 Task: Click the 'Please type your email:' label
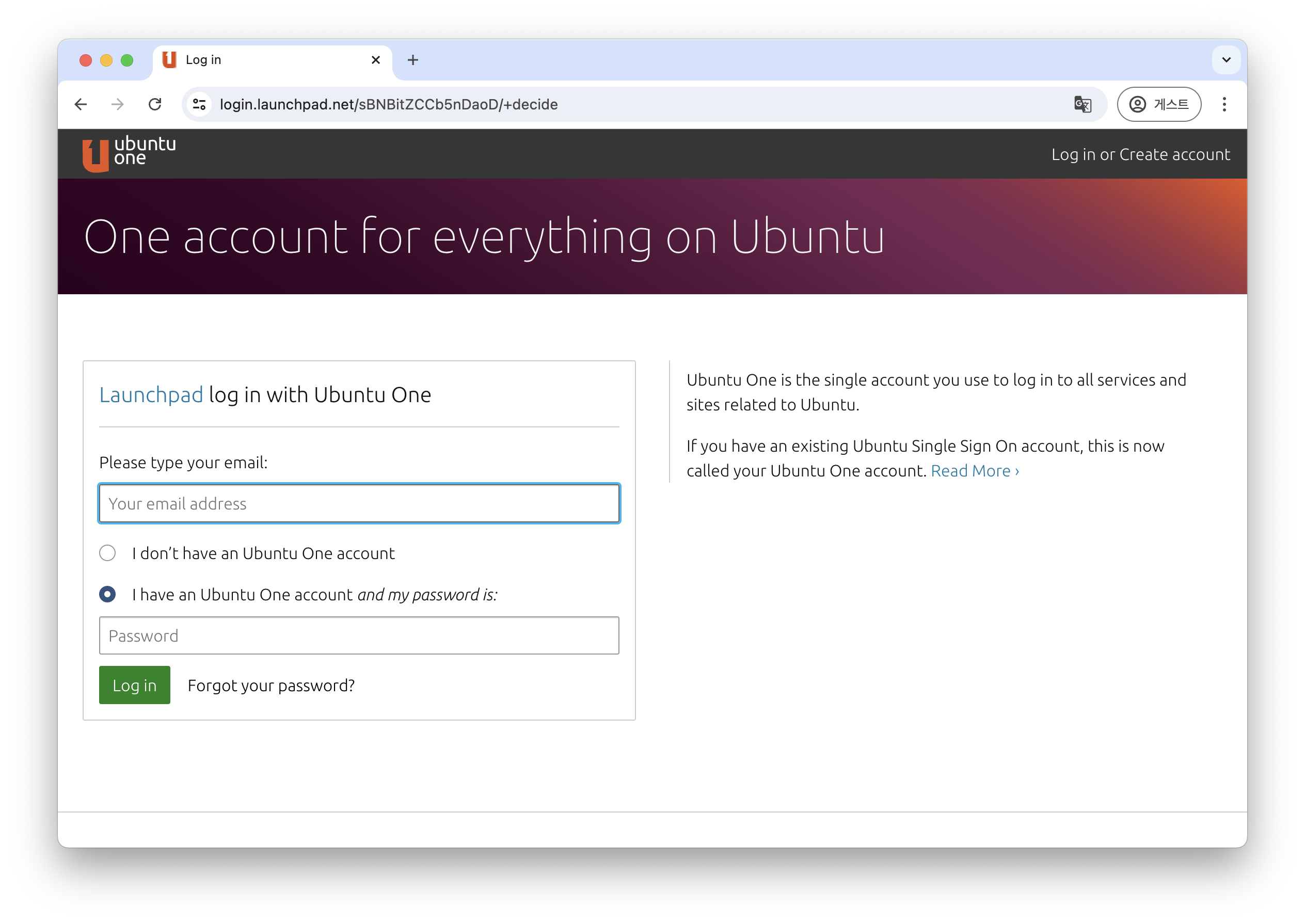[183, 462]
